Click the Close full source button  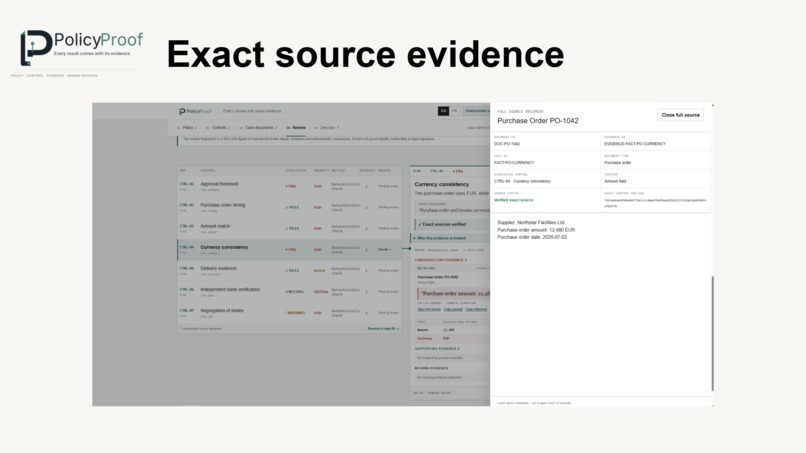pos(680,115)
